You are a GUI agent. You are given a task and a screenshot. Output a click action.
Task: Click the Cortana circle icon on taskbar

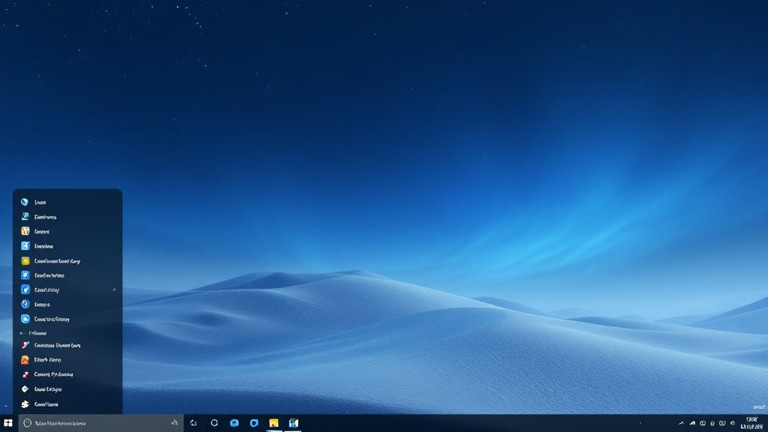(214, 423)
